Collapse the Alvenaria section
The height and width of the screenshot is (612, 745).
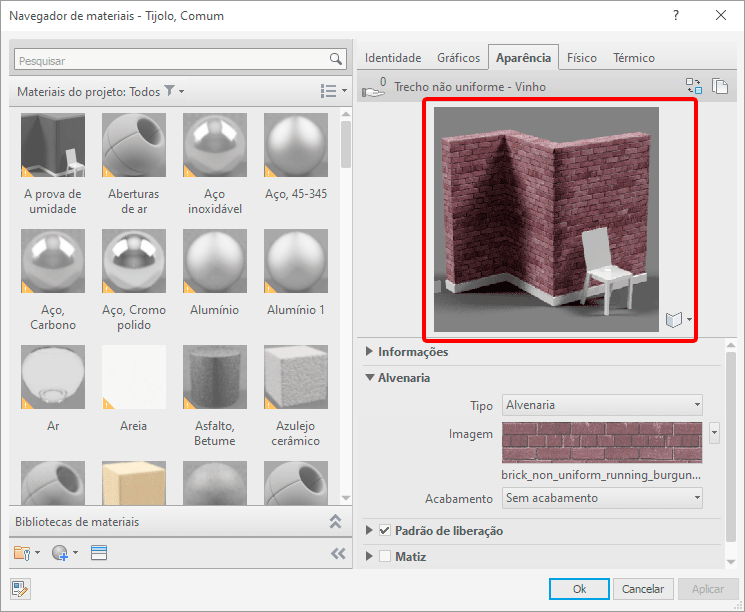coord(370,377)
